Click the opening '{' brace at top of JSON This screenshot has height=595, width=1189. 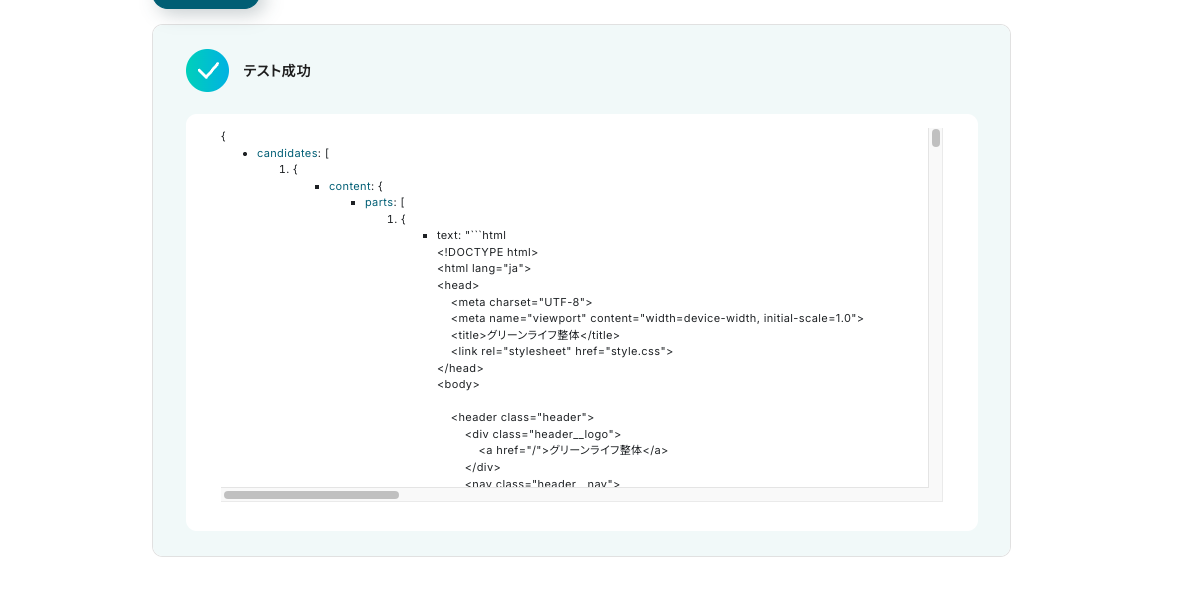pyautogui.click(x=223, y=136)
